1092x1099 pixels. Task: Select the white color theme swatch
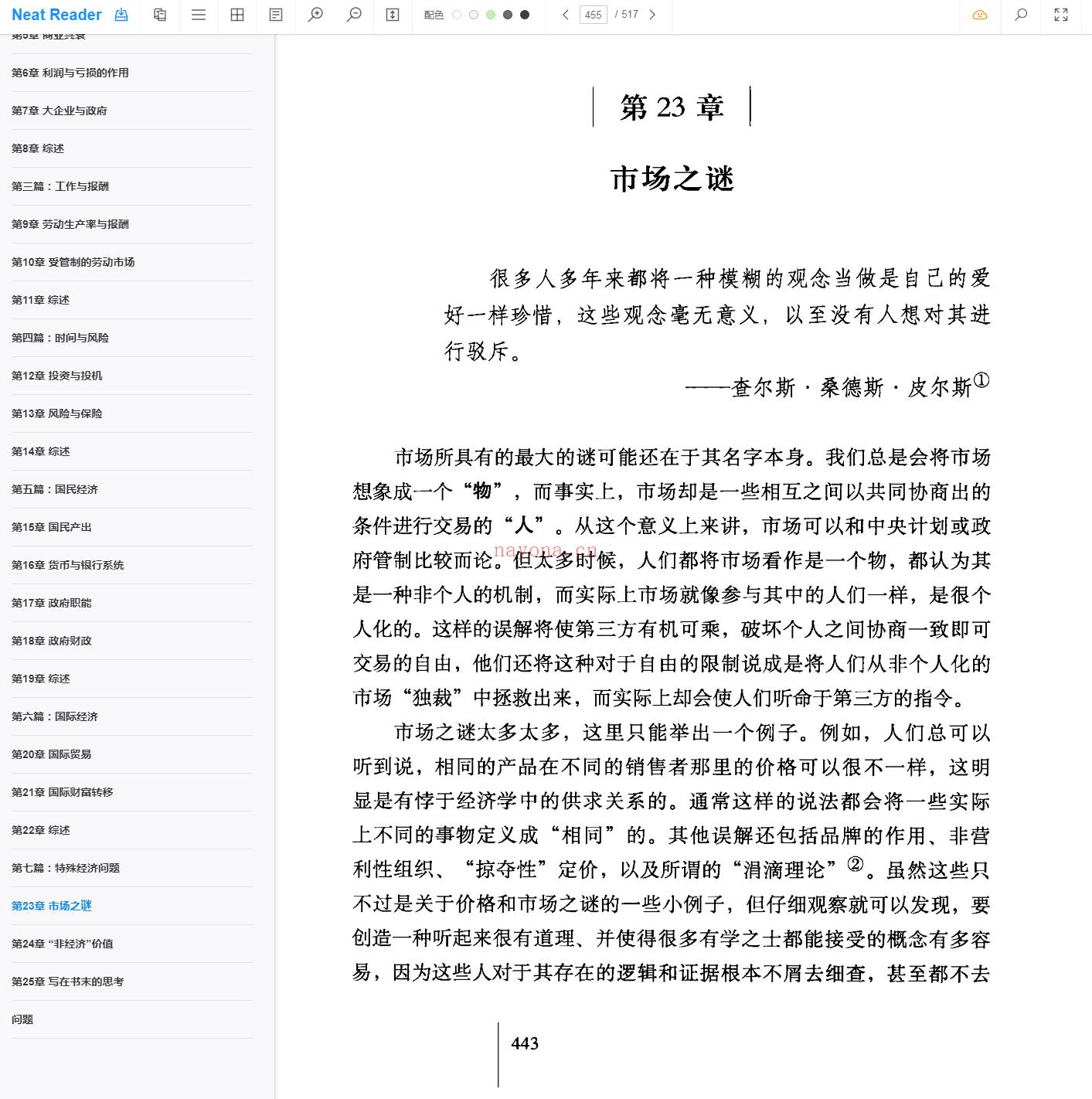457,15
